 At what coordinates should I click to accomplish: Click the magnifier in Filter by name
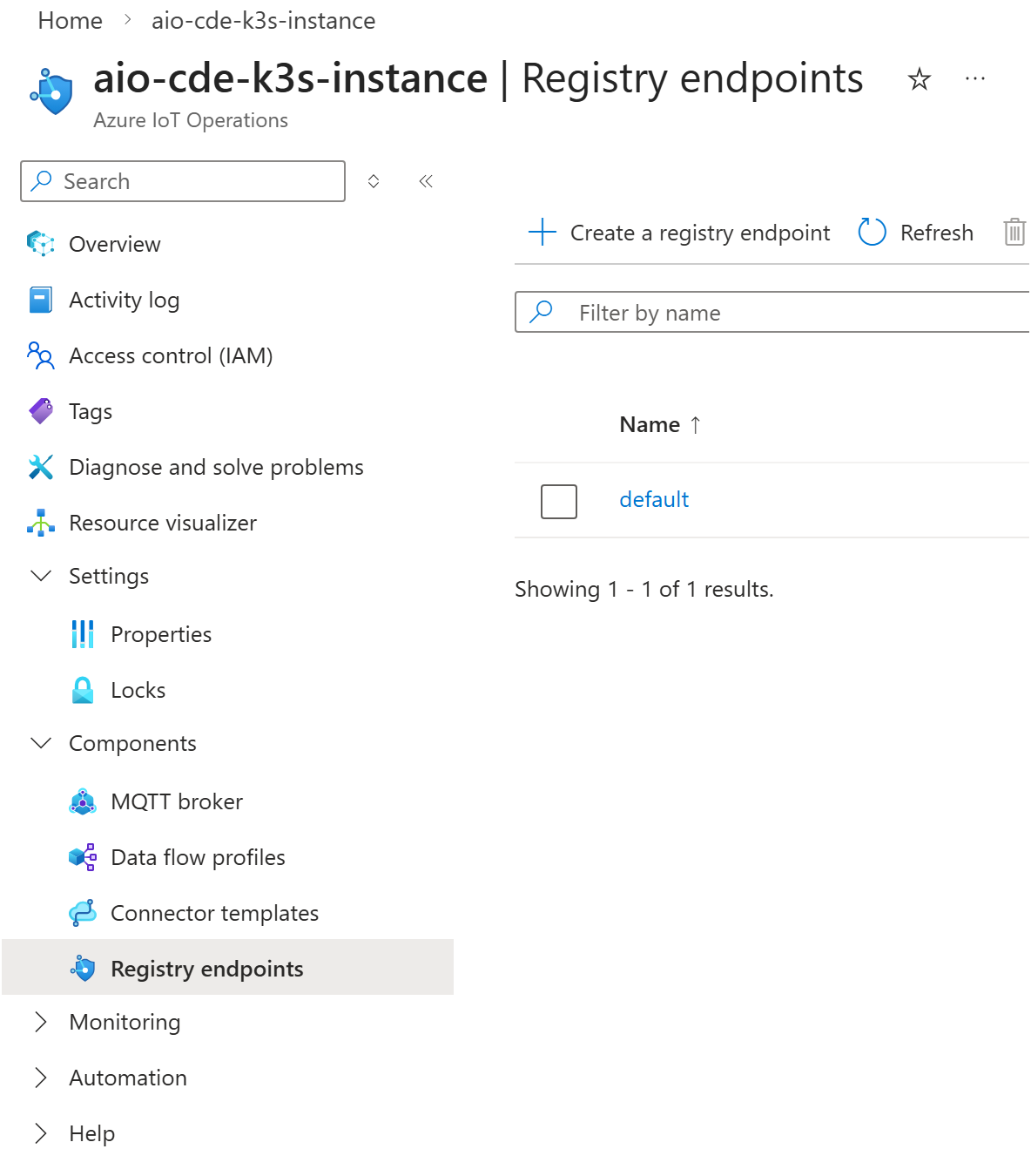pyautogui.click(x=542, y=312)
